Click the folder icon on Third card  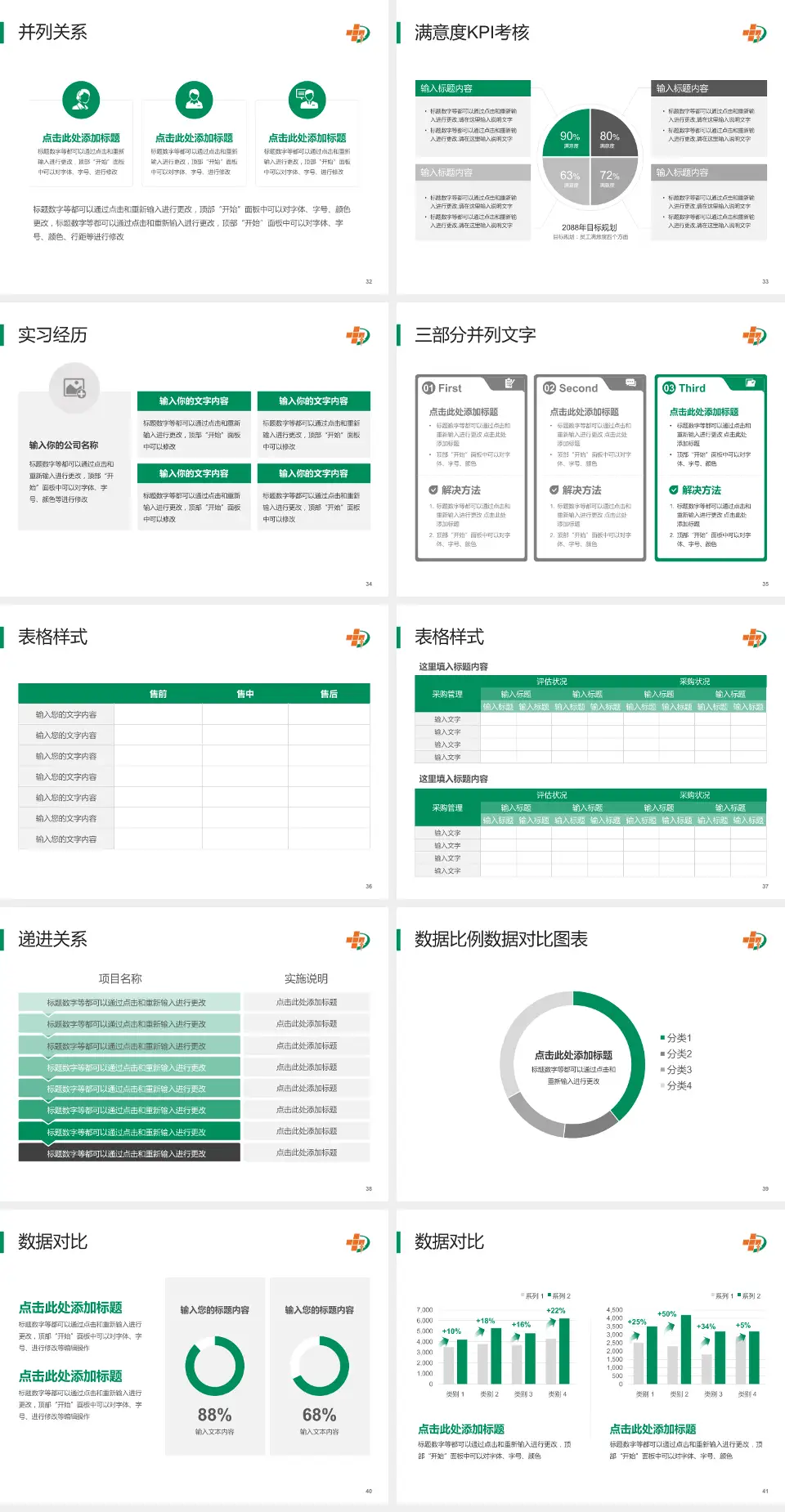point(750,382)
